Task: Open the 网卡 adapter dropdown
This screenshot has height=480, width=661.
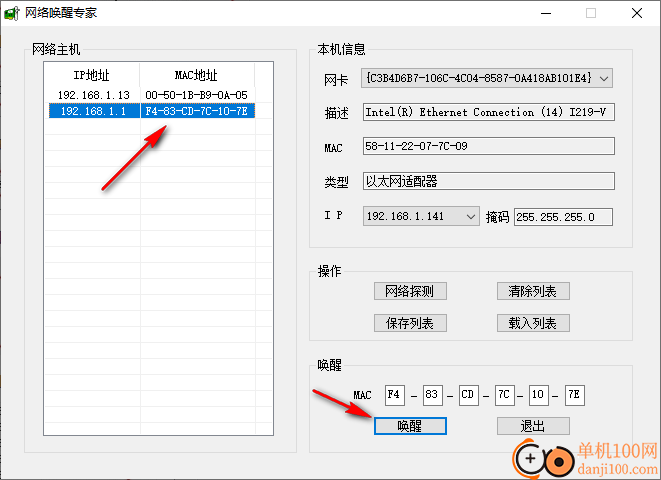Action: 486,78
